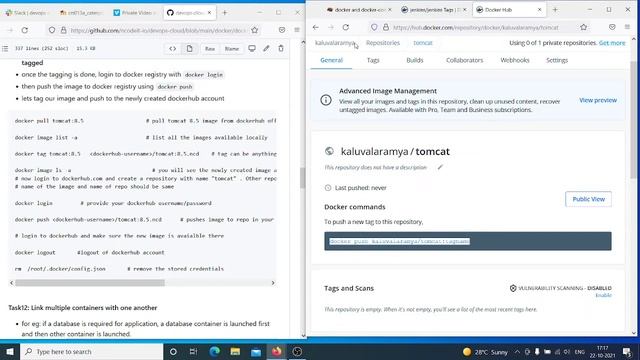The height and width of the screenshot is (360, 640).
Task: Go back in the Docker Hub browser
Action: [x=316, y=27]
